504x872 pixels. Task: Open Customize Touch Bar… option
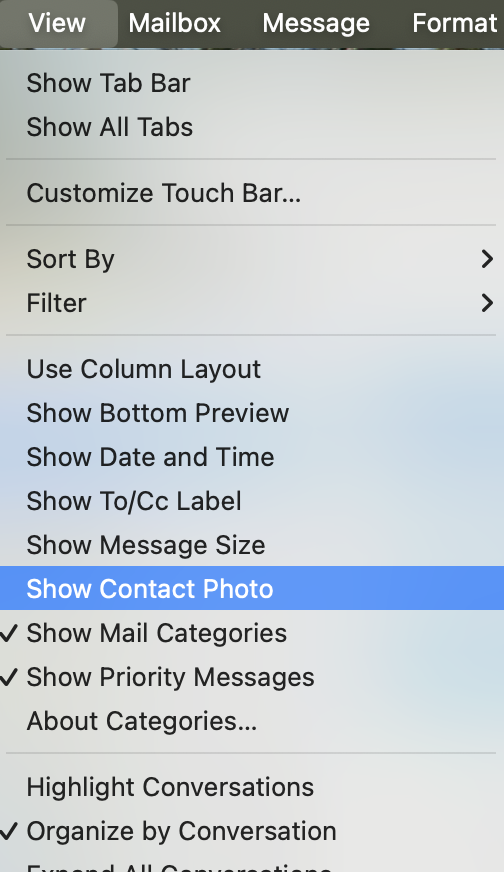coord(252,193)
